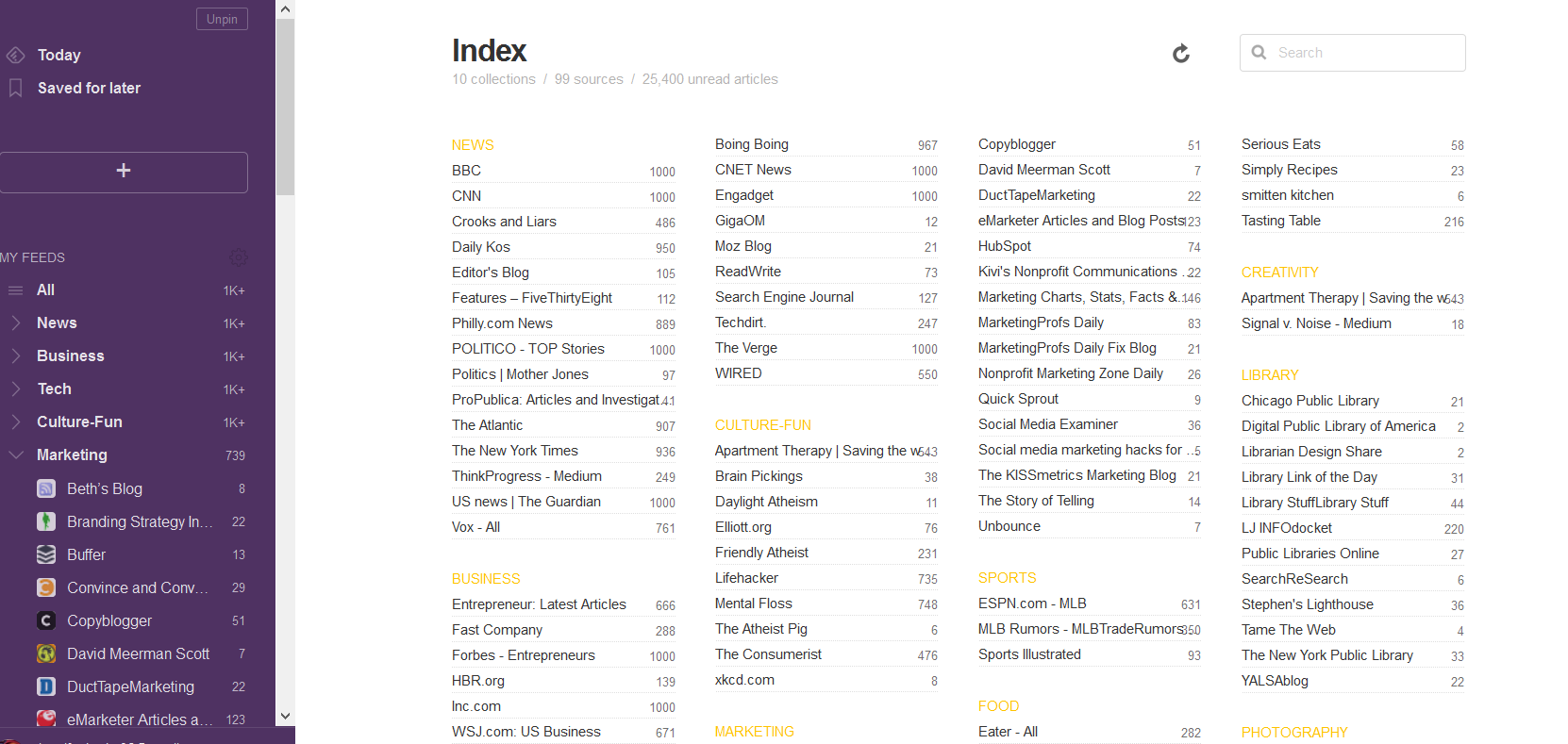Open the LIBRARY collection heading

pyautogui.click(x=1270, y=375)
